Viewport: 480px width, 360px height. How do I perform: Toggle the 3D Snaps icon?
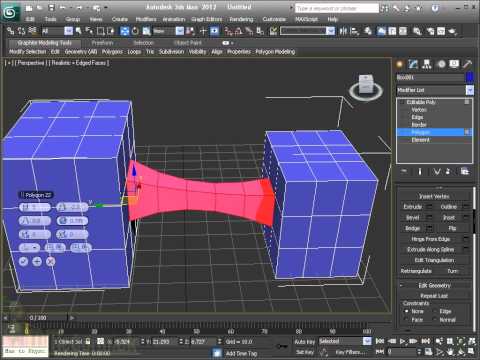(x=228, y=31)
